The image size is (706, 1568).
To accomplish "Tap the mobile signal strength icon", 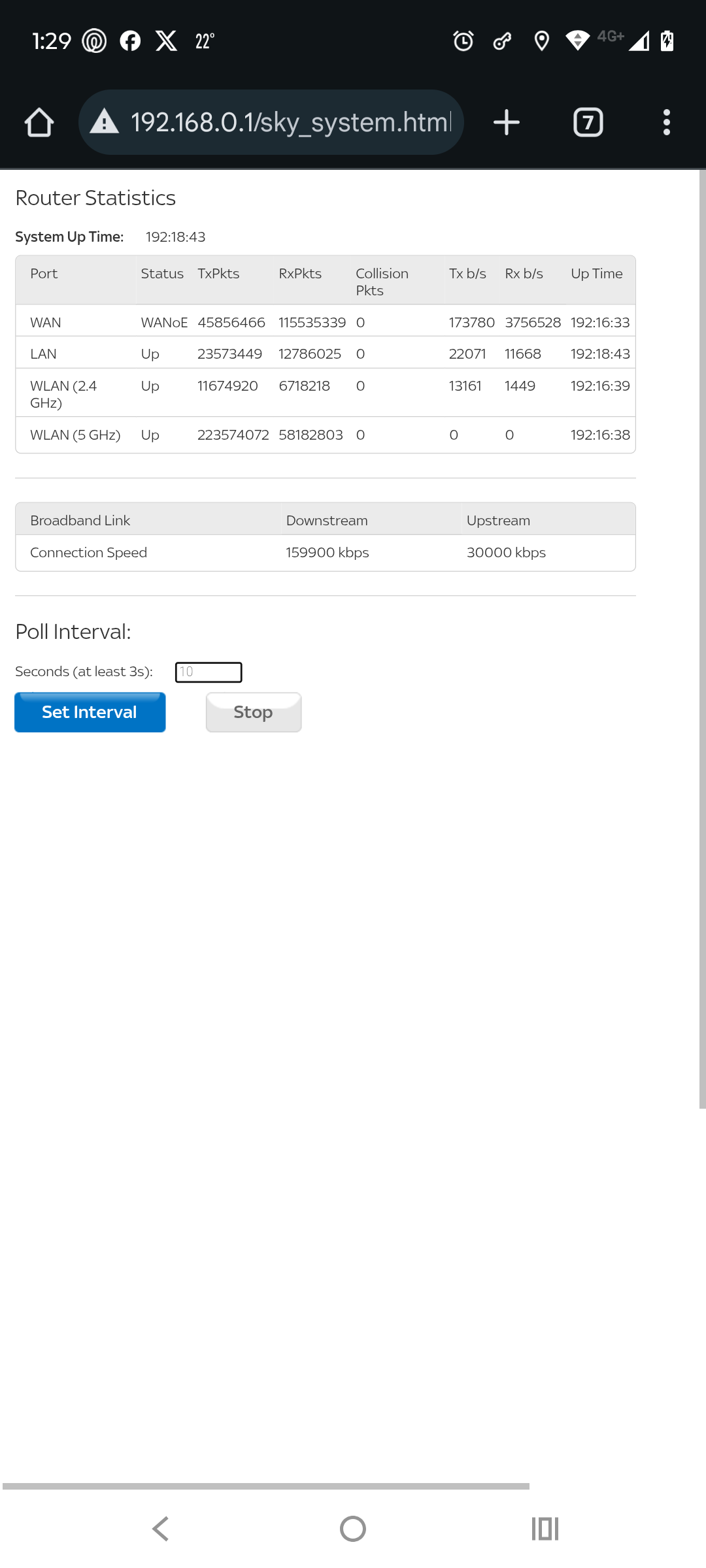I will (639, 41).
